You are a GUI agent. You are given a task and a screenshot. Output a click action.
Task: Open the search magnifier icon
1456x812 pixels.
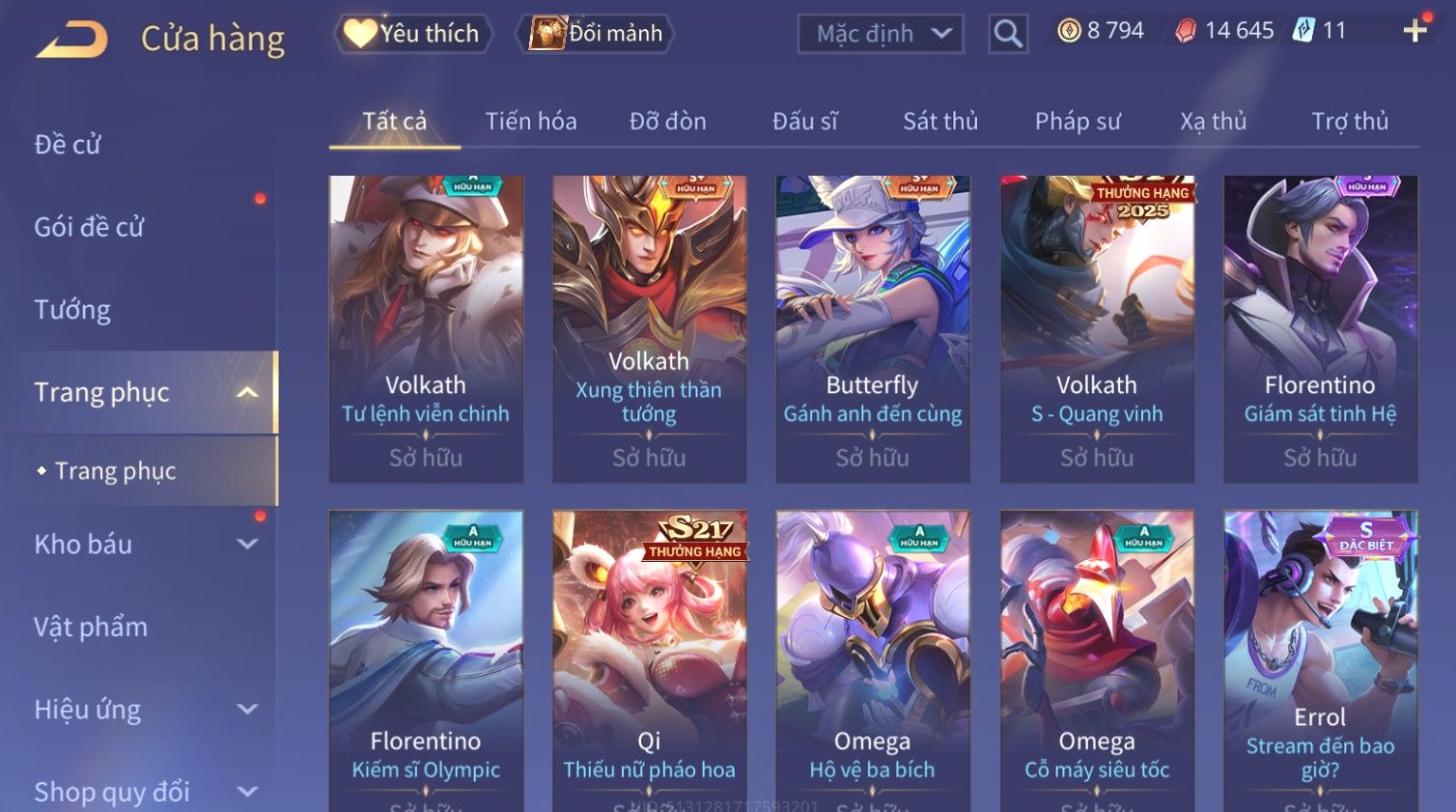1008,34
